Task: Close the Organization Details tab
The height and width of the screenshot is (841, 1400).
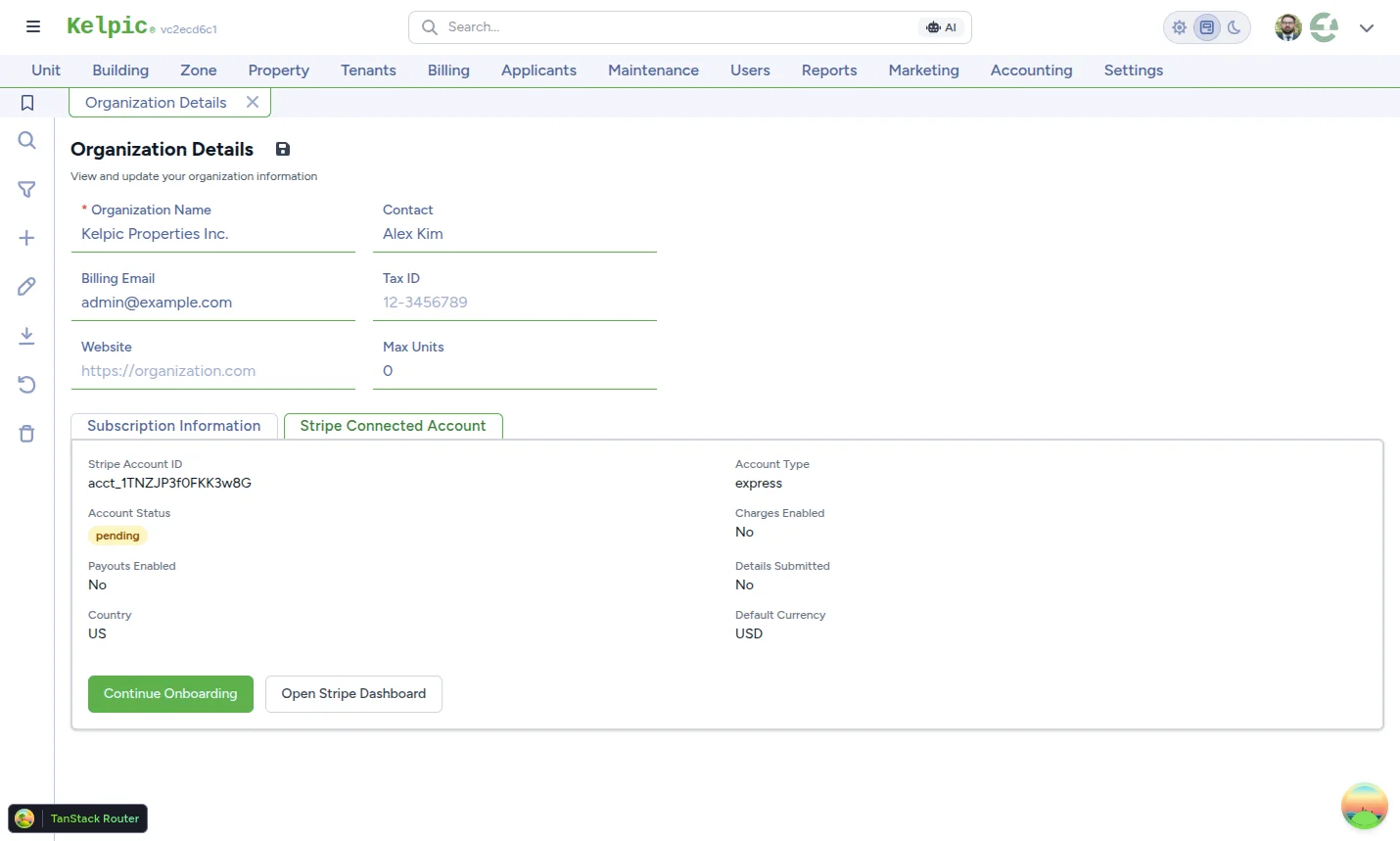Action: (x=253, y=102)
